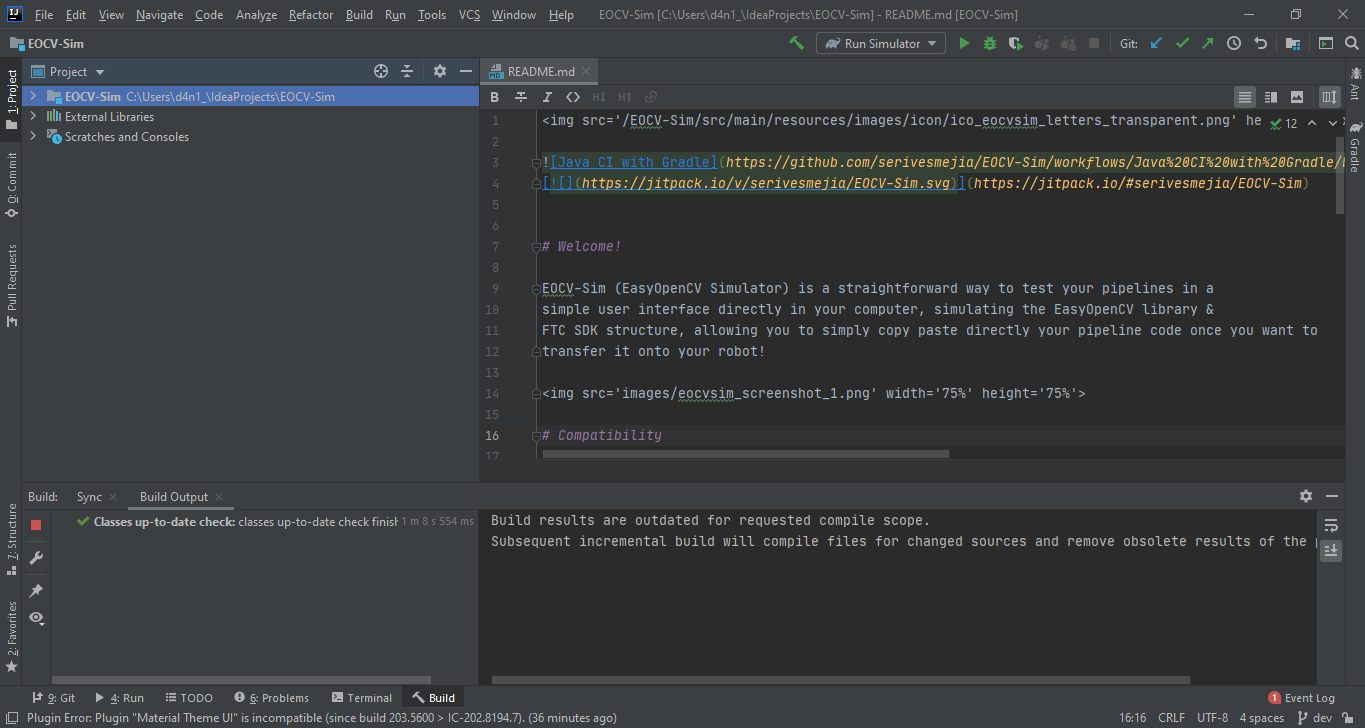Open the Terminal tool window tab
The image size is (1365, 728).
pos(362,698)
